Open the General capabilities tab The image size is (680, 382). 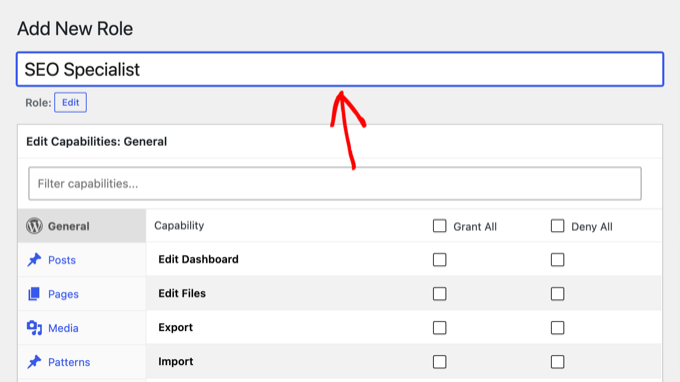pos(82,226)
